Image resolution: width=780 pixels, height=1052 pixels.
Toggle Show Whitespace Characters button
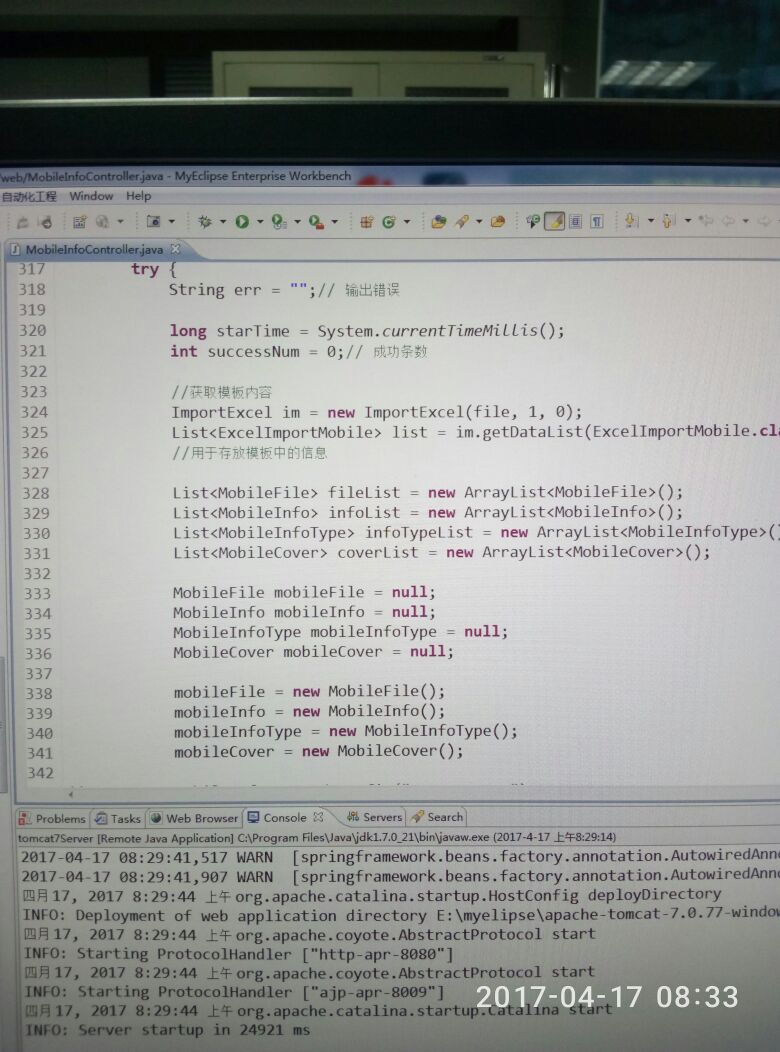(x=596, y=221)
